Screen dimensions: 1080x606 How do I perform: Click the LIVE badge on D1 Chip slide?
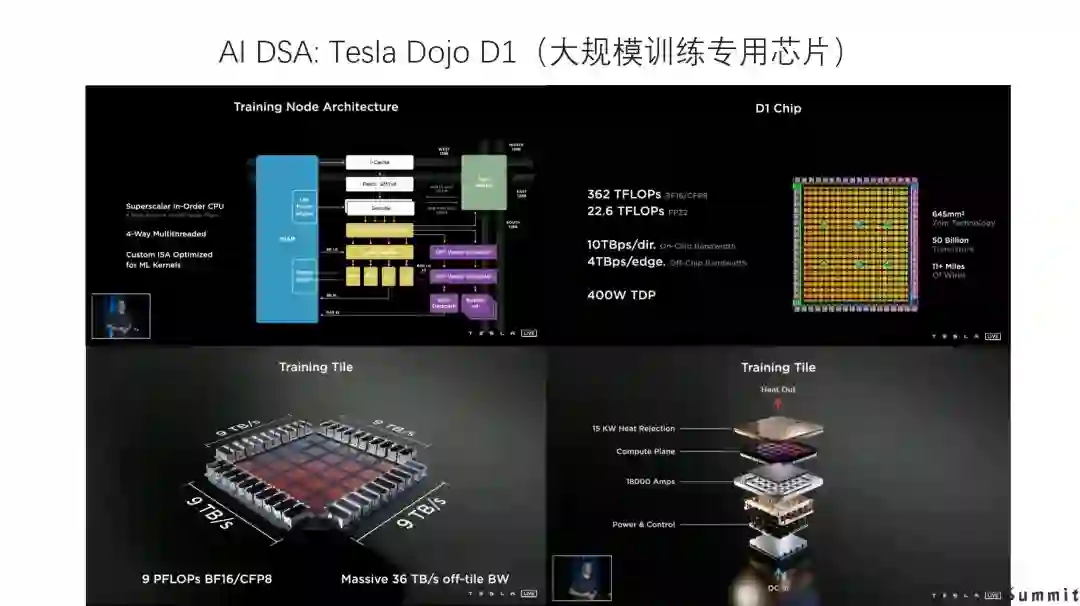[993, 337]
